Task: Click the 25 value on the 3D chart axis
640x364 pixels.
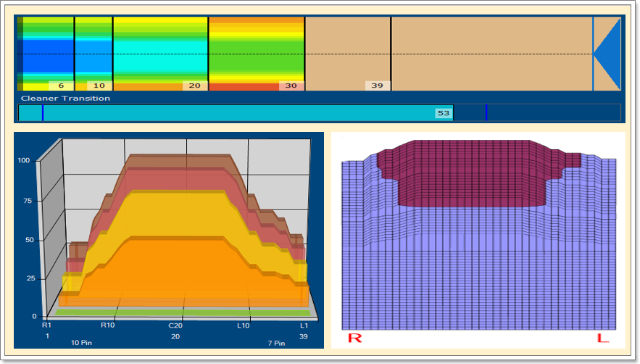Action: point(31,278)
